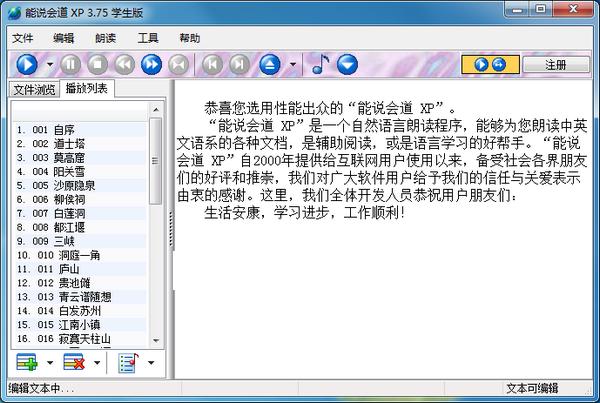Click the play icon in yellow panel

pyautogui.click(x=481, y=64)
